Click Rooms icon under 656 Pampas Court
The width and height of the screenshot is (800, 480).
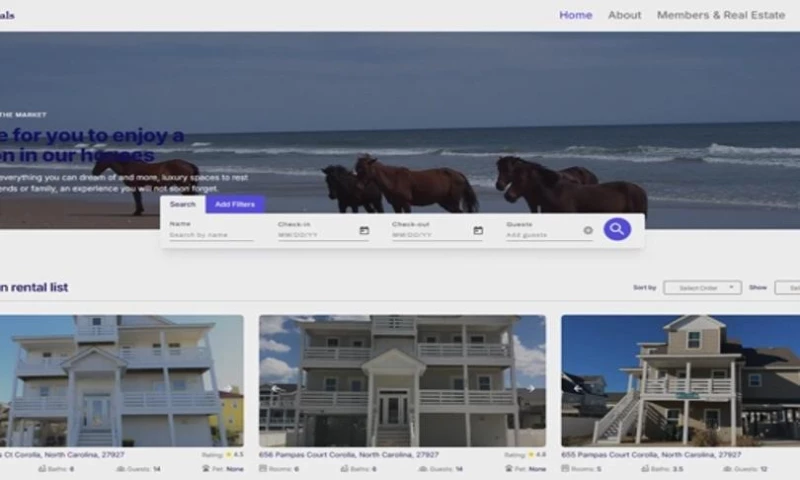263,468
